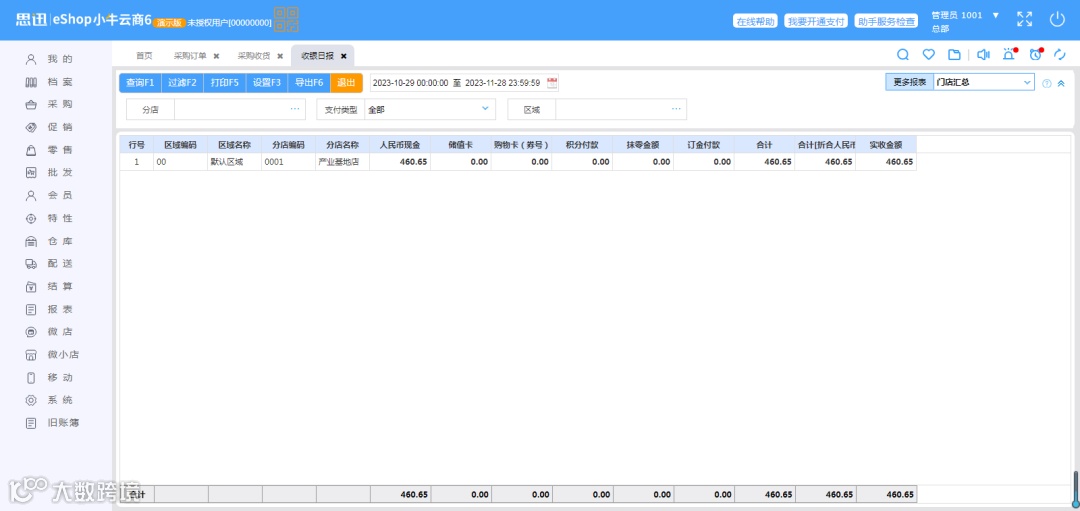Sort by 人民币现金 column header
This screenshot has width=1080, height=511.
tap(399, 145)
